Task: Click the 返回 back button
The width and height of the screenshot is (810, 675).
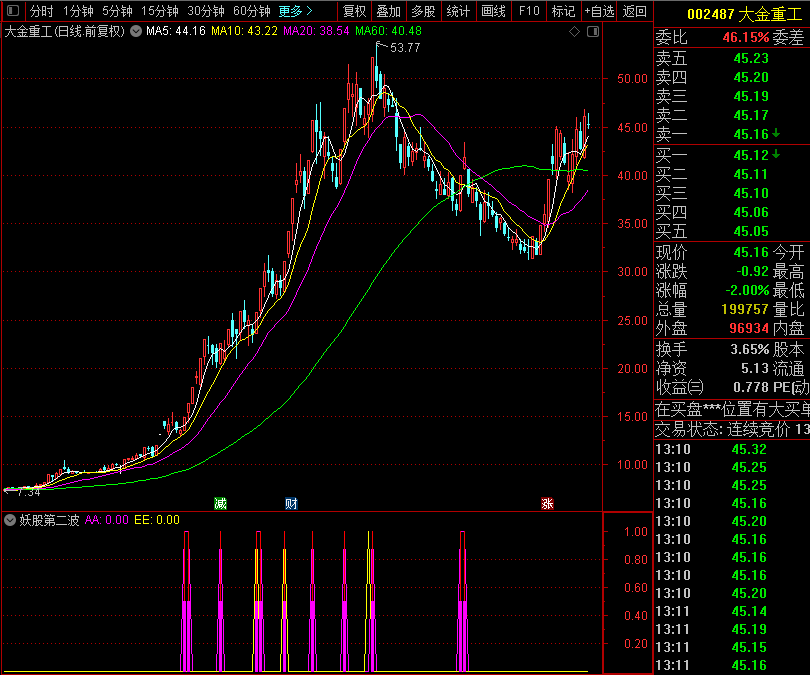Action: 635,12
